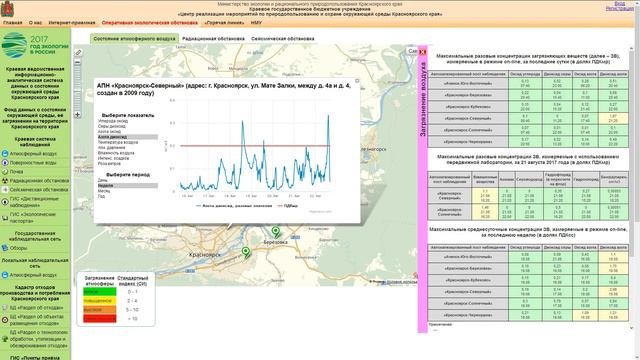Click the БД «Раздел о технологиях обработки» icon
640x360 pixels.
(x=5, y=339)
